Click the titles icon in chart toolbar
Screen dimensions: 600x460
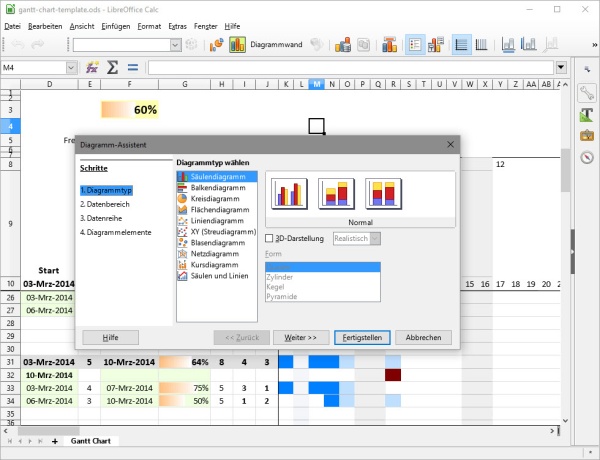pyautogui.click(x=389, y=45)
